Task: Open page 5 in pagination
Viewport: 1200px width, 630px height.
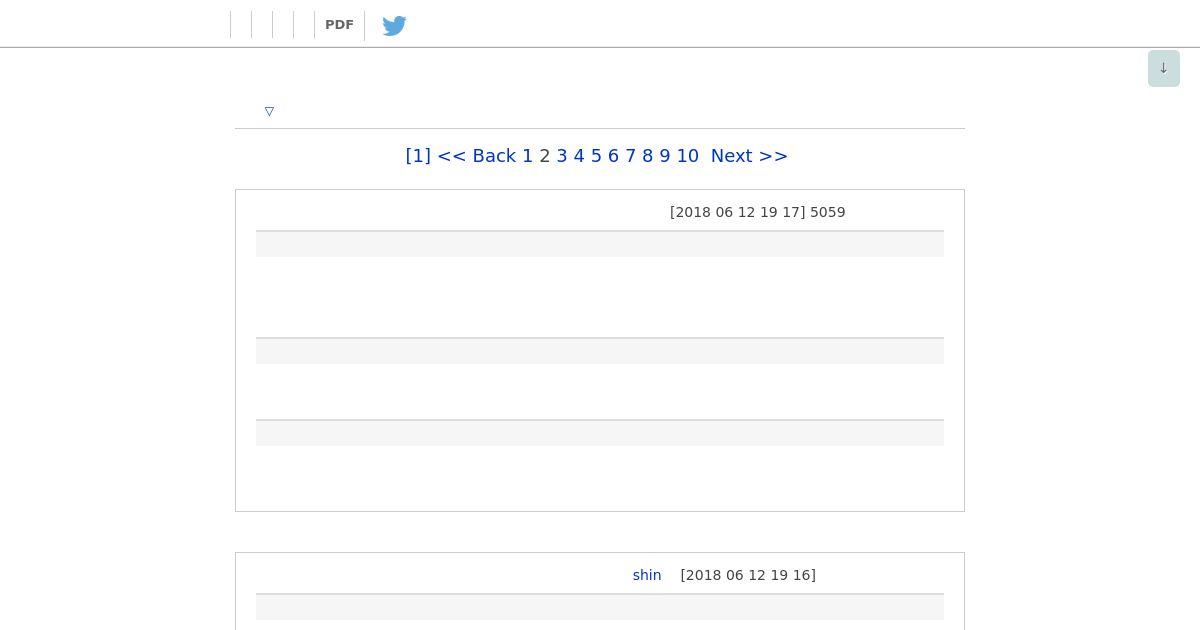Action: tap(596, 156)
